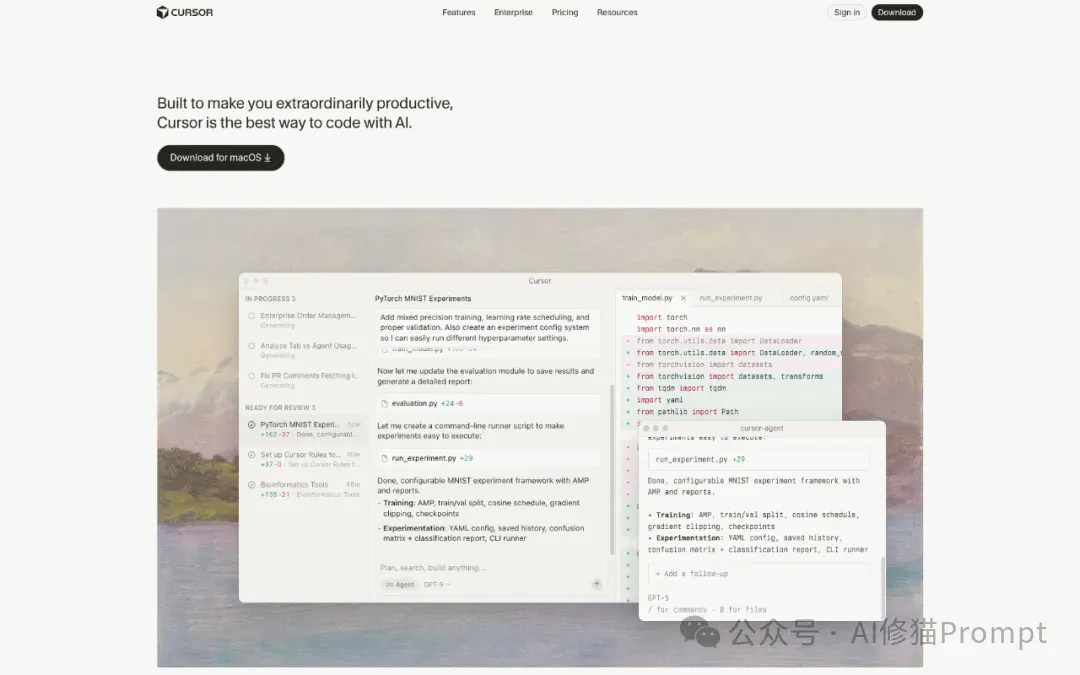The height and width of the screenshot is (675, 1080).
Task: Click the Download button in header
Action: (897, 12)
